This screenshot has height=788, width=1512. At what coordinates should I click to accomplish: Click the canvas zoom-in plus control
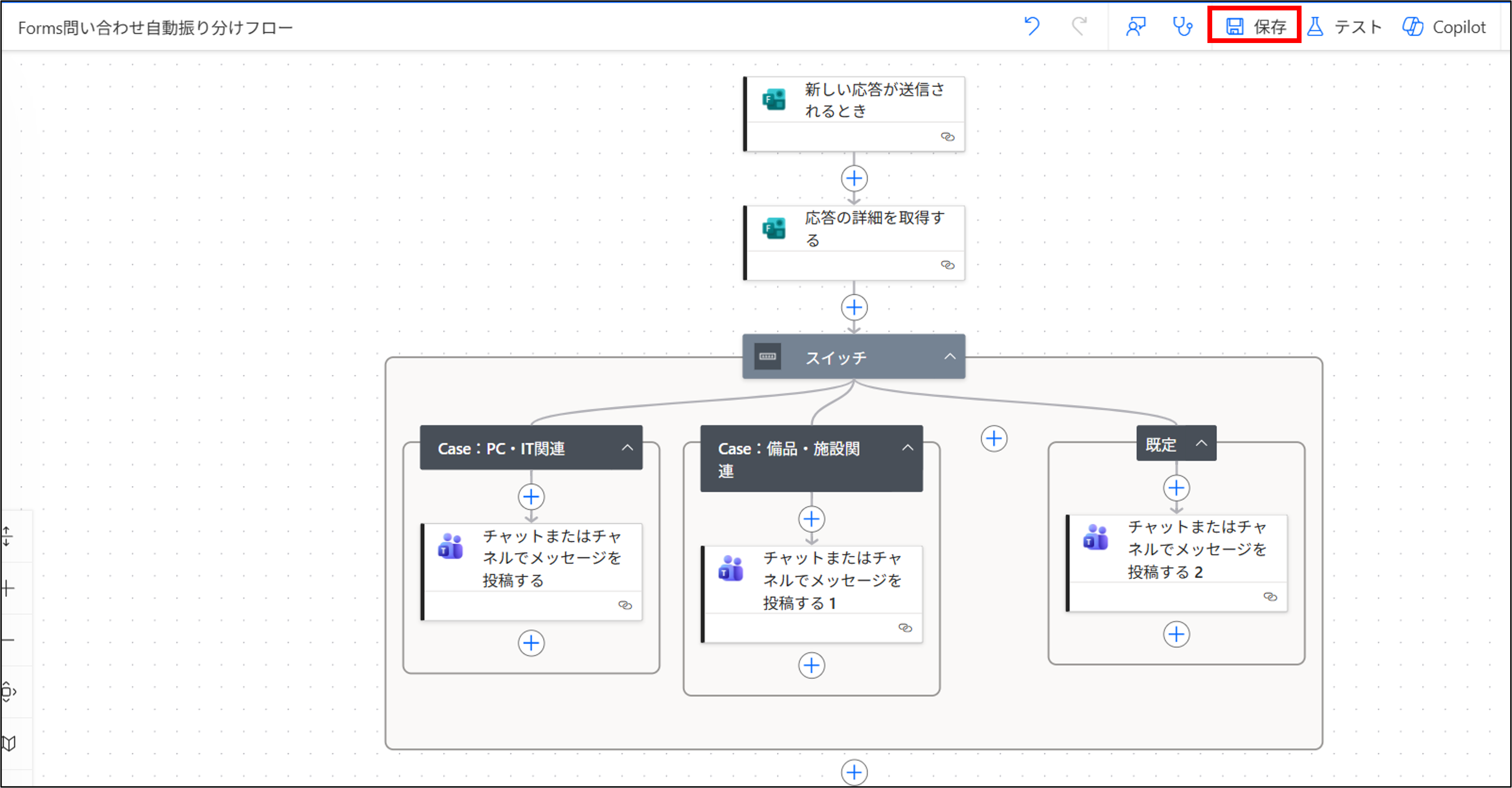8,588
